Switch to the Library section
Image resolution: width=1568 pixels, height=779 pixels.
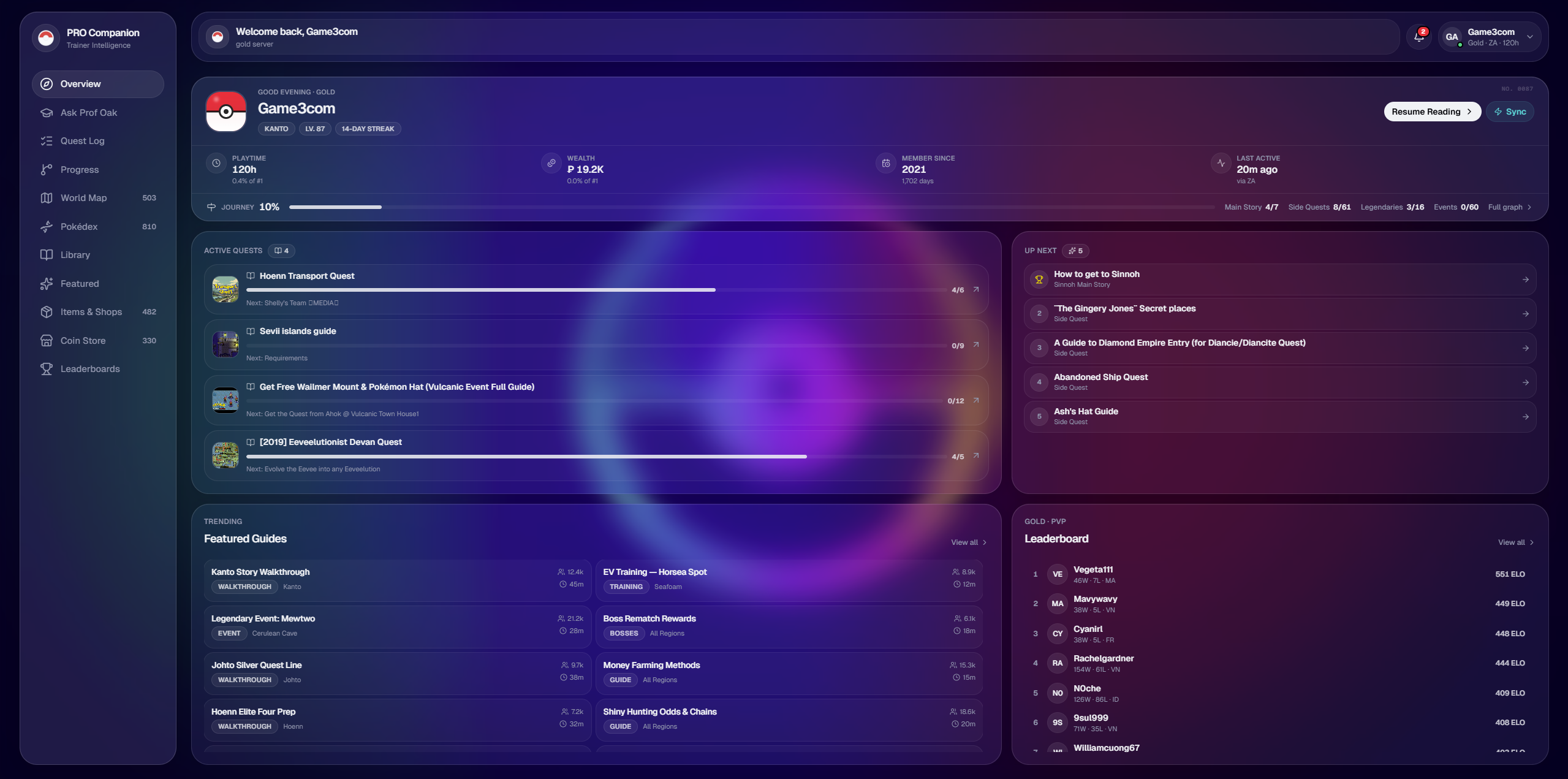tap(75, 255)
